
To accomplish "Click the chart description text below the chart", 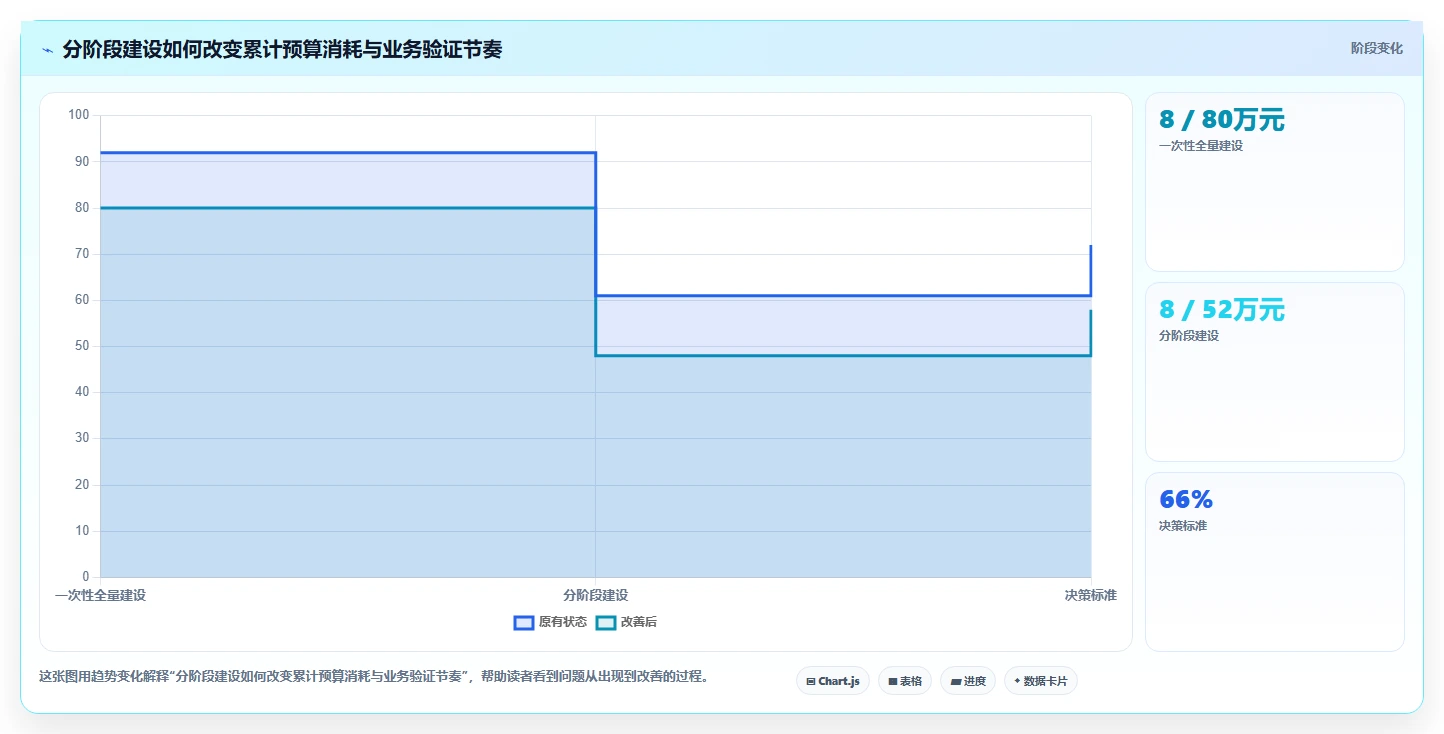I will pos(374,676).
